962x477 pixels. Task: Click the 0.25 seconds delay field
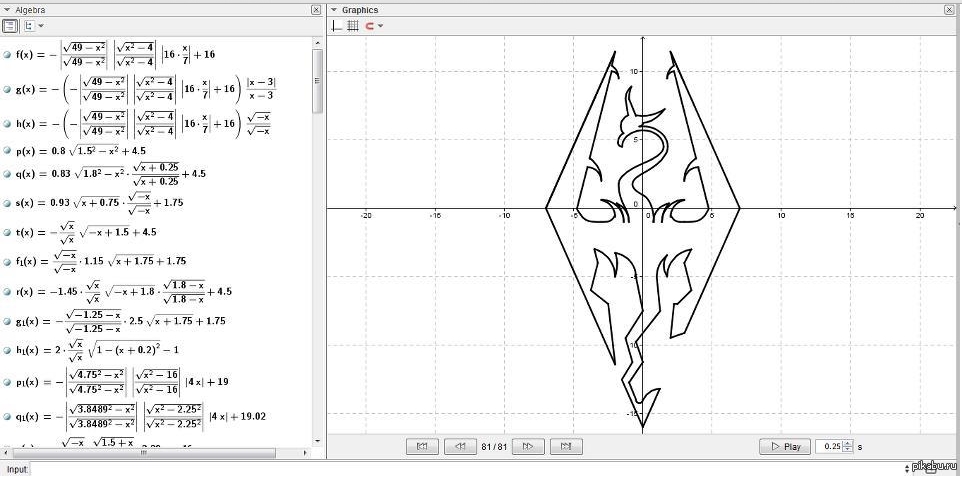(x=829, y=447)
